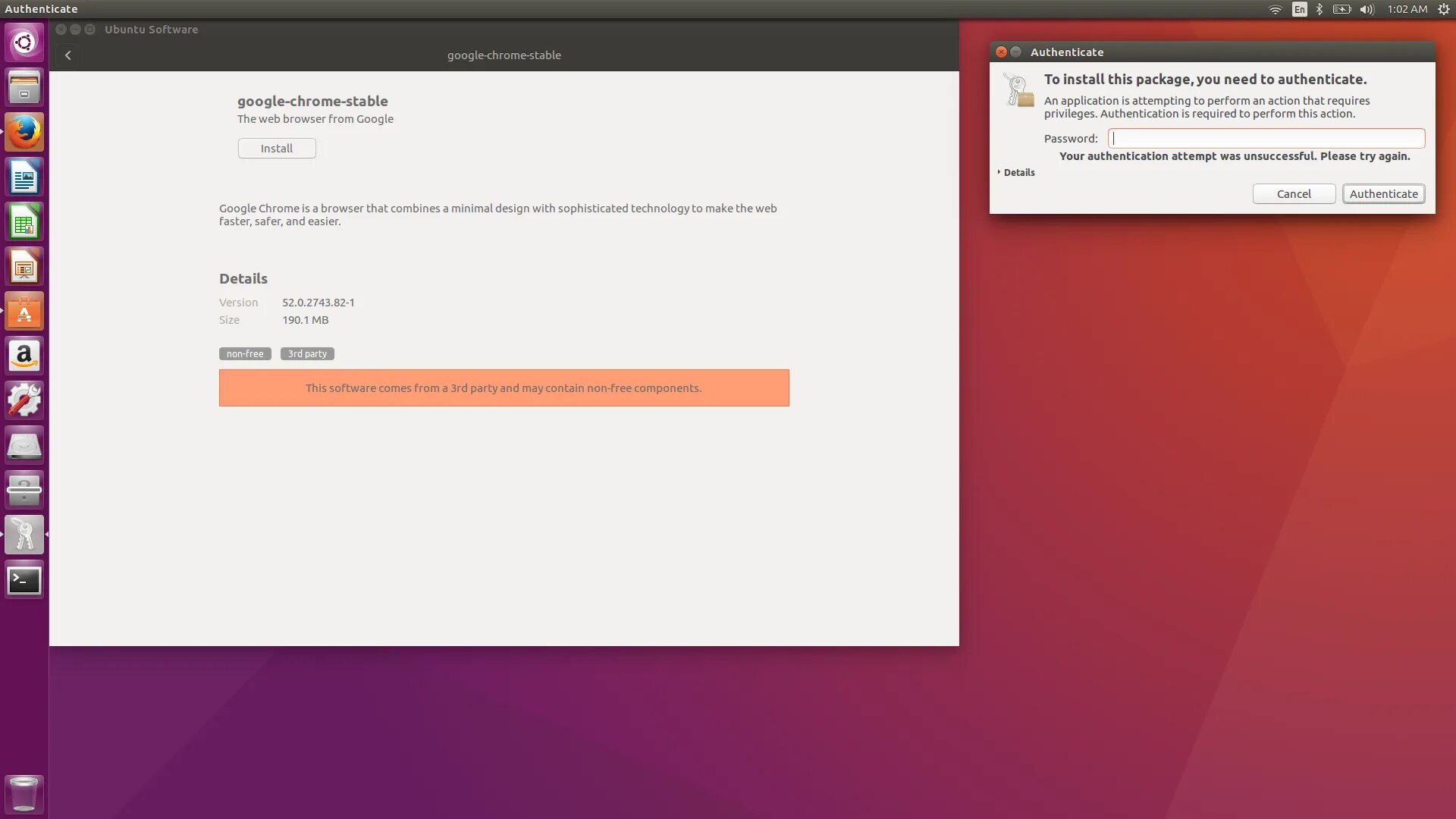Open System Settings wrench icon

[24, 400]
